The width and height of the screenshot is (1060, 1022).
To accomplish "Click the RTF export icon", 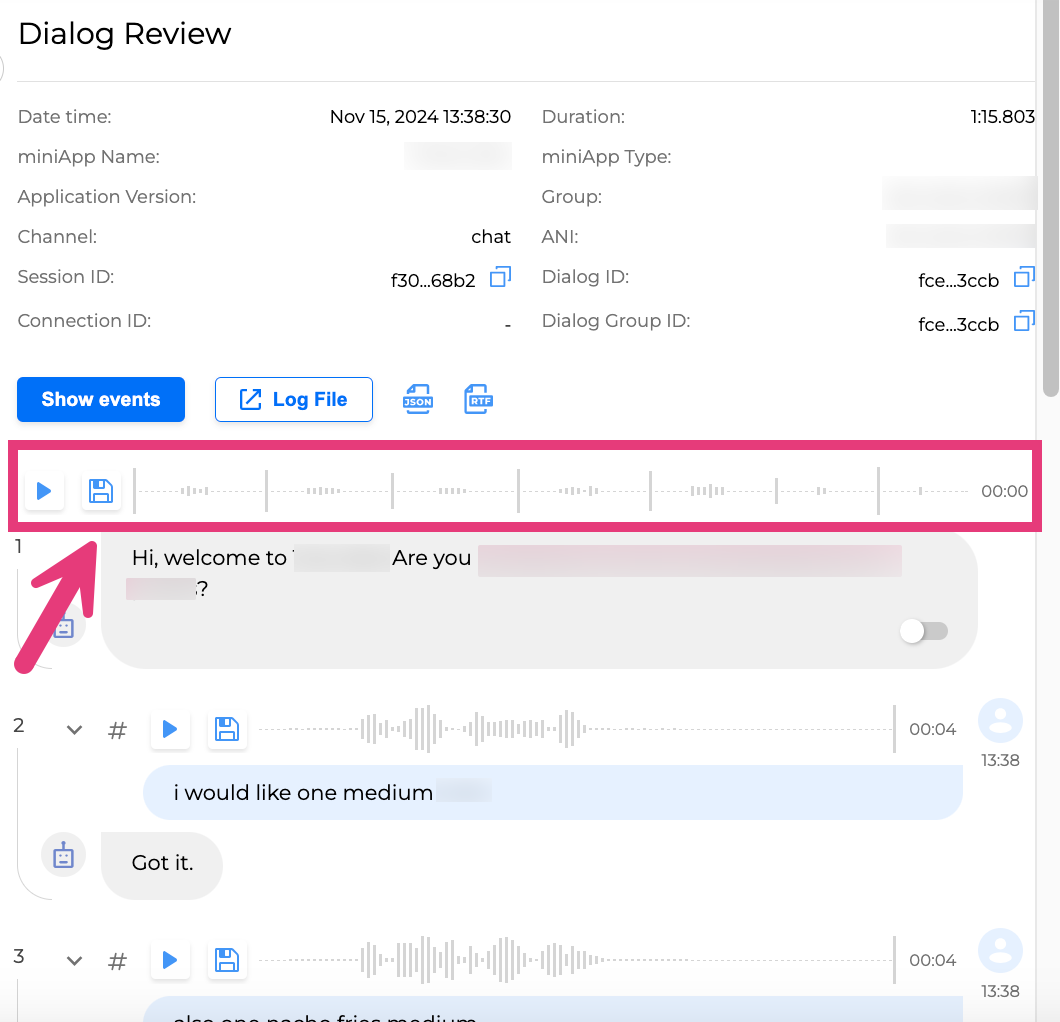I will 479,399.
